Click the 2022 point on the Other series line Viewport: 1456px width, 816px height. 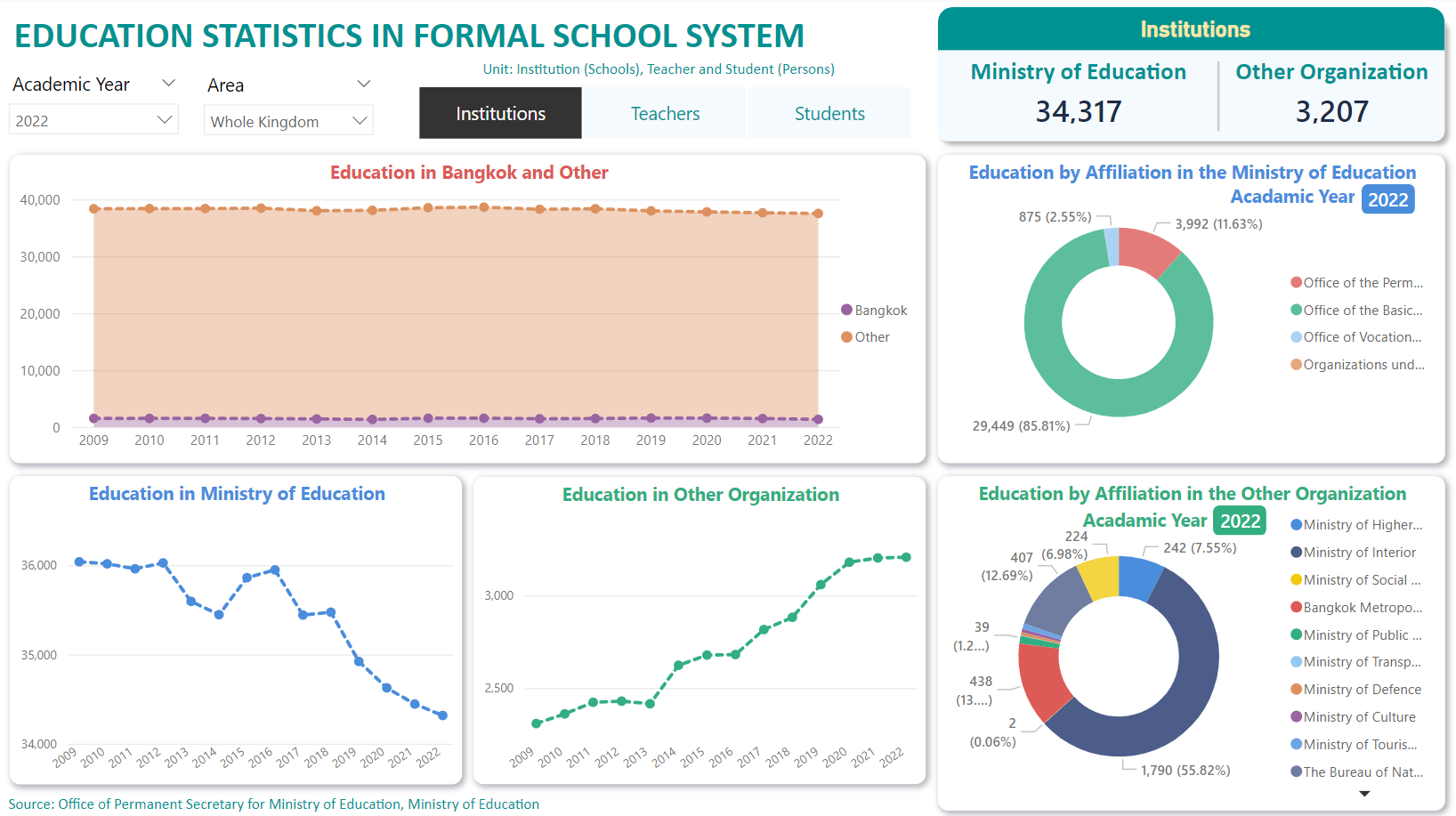click(x=818, y=214)
